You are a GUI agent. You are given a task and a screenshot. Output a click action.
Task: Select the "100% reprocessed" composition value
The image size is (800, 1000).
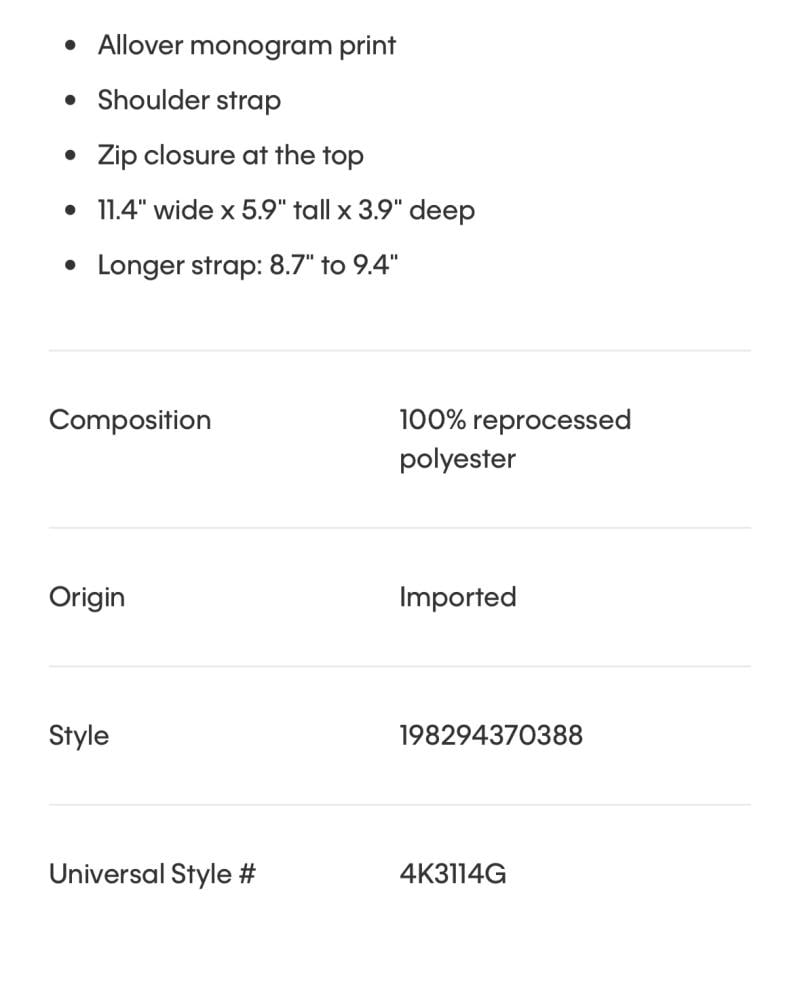pos(515,420)
